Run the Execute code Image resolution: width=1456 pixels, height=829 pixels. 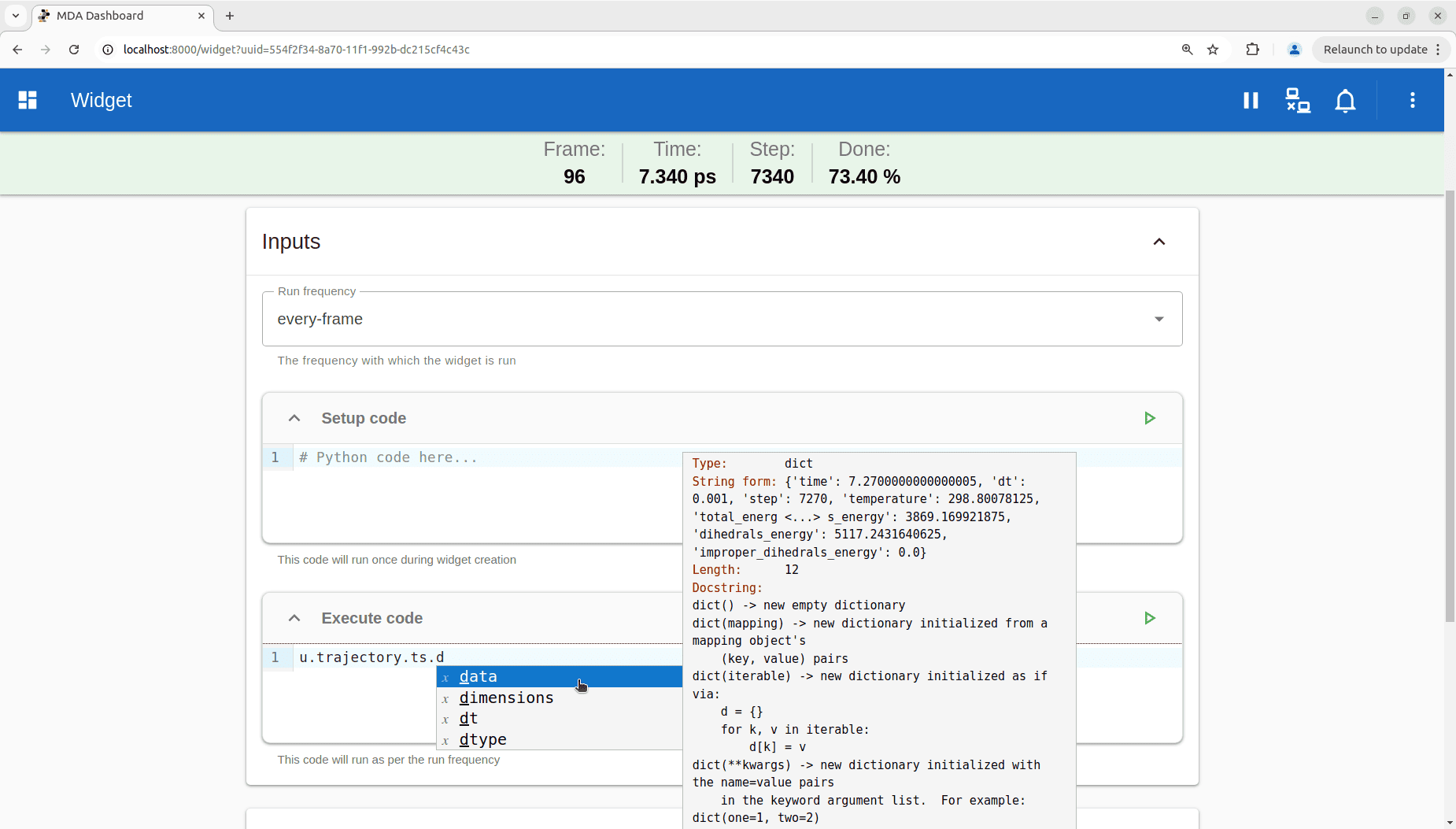[1150, 618]
